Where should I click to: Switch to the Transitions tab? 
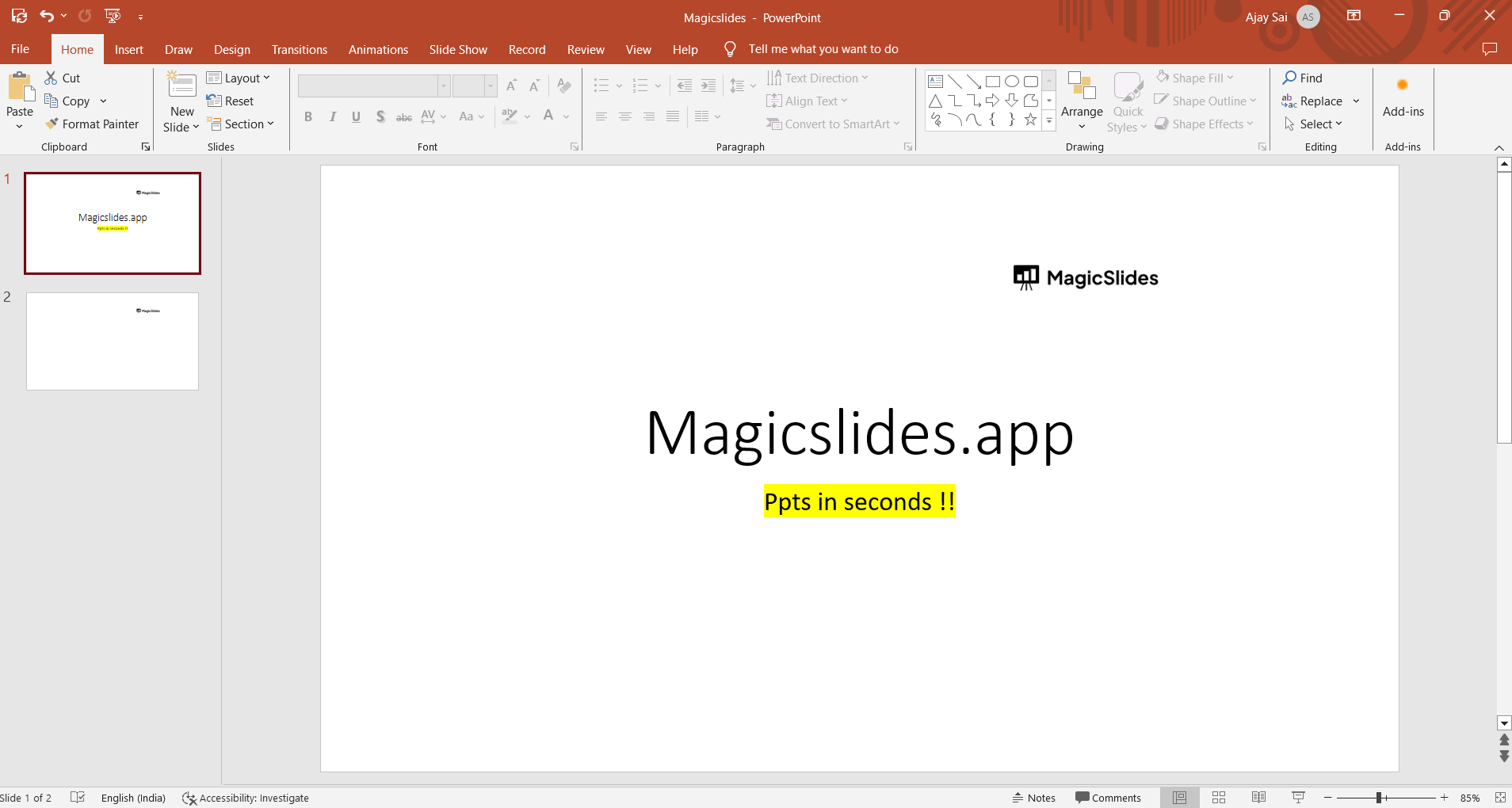point(299,49)
